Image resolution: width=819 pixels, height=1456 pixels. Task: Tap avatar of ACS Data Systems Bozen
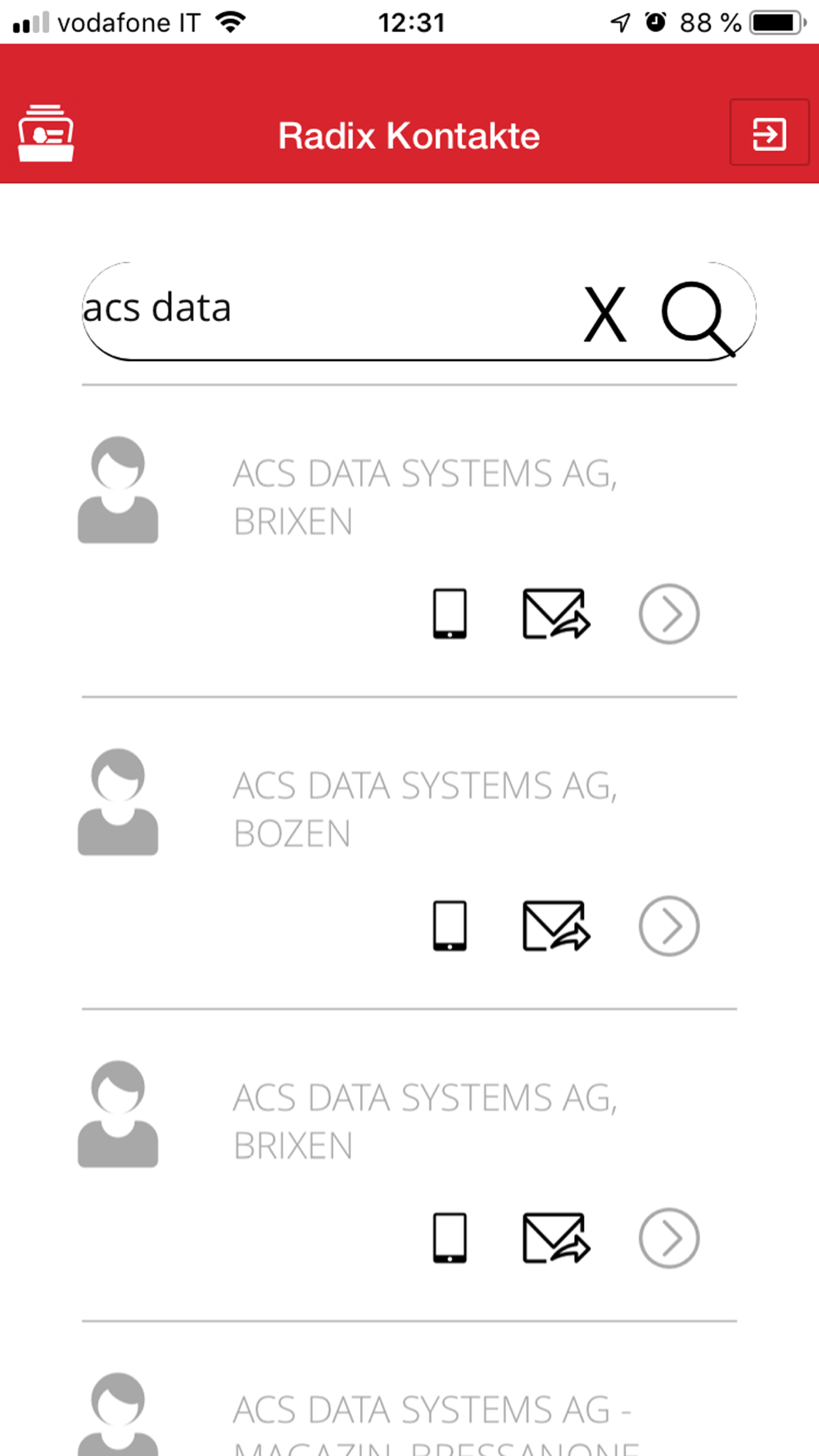point(118,802)
